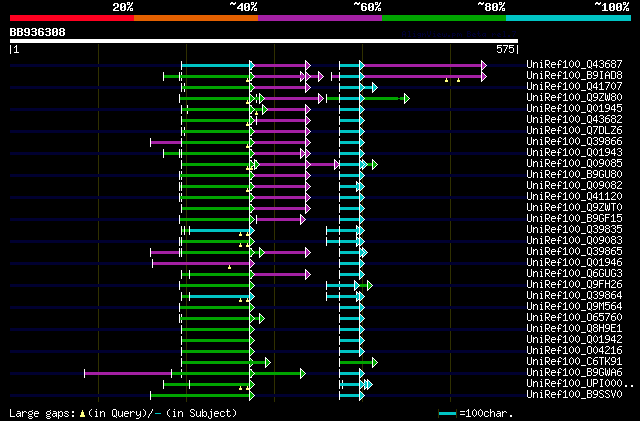Select the UniRef100_Q41120 label
The width and height of the screenshot is (640, 421).
click(574, 196)
